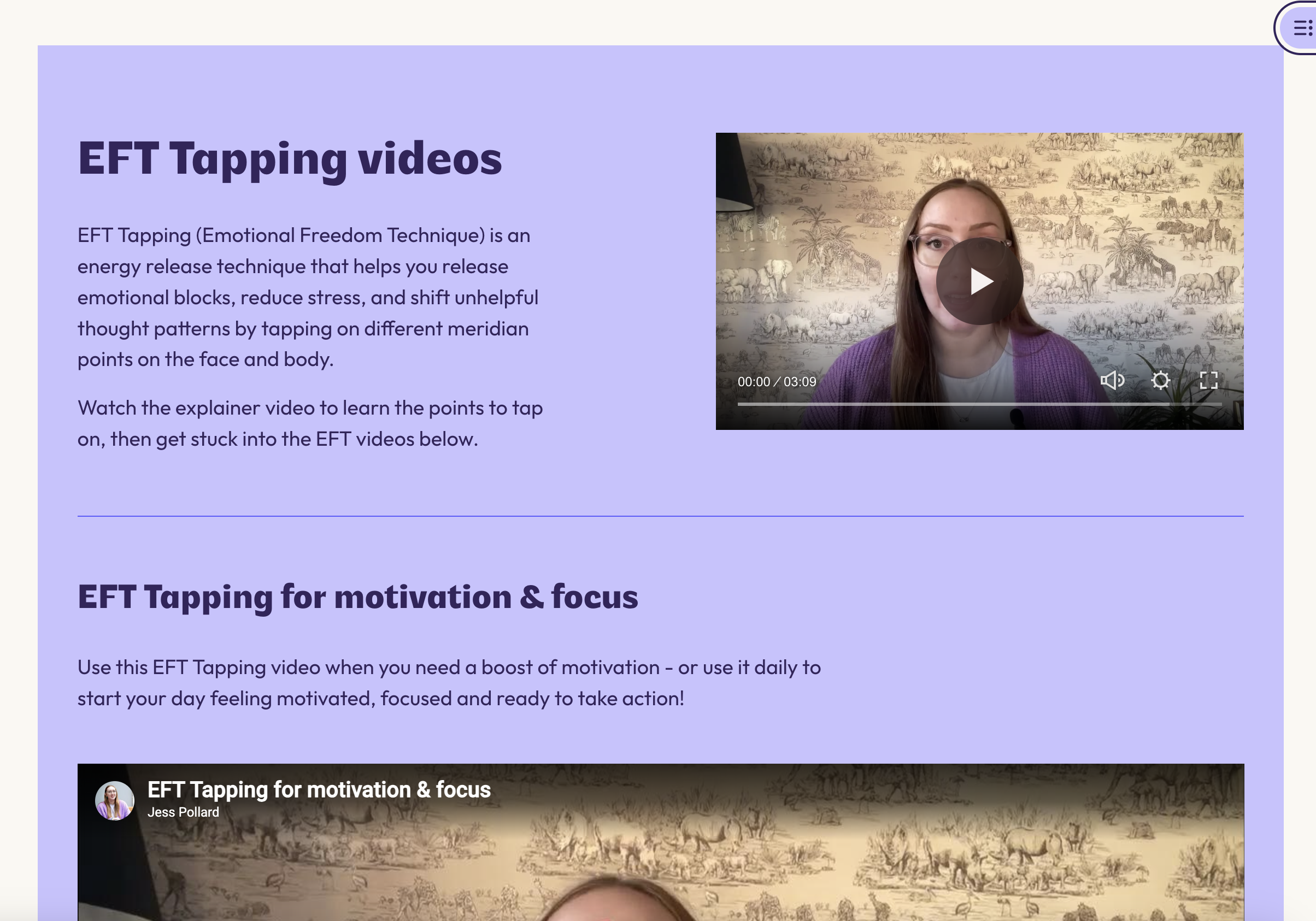Click the 'EFT Tapping videos' heading
The image size is (1316, 921).
[290, 158]
